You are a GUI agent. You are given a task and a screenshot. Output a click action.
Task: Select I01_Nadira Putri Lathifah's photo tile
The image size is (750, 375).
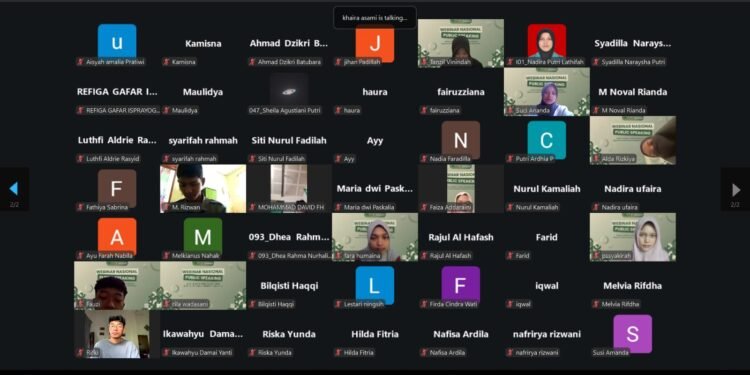[547, 43]
